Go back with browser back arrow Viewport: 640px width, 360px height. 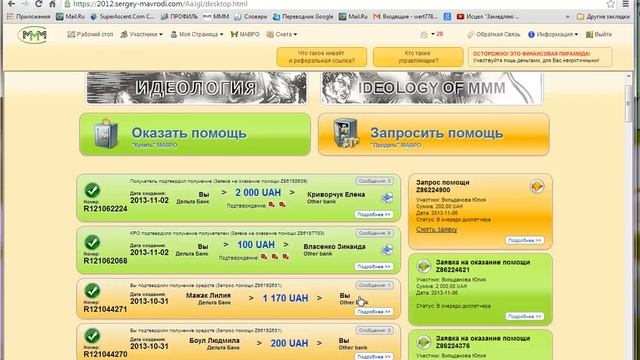click(11, 4)
